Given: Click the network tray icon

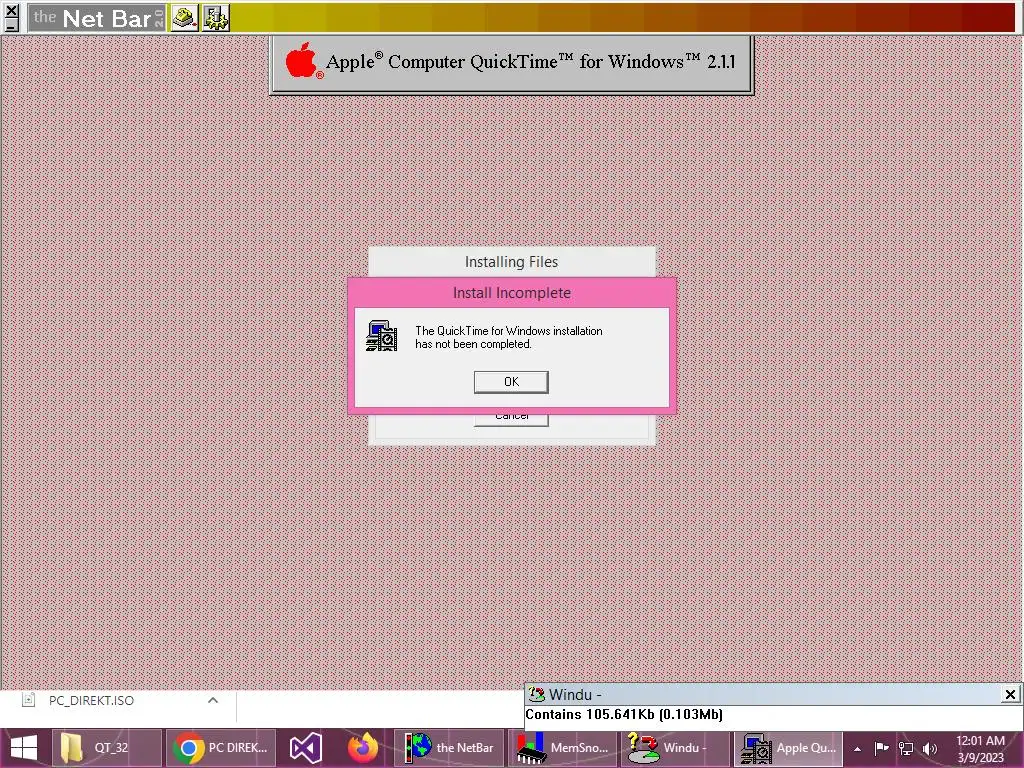Looking at the screenshot, I should tap(906, 749).
